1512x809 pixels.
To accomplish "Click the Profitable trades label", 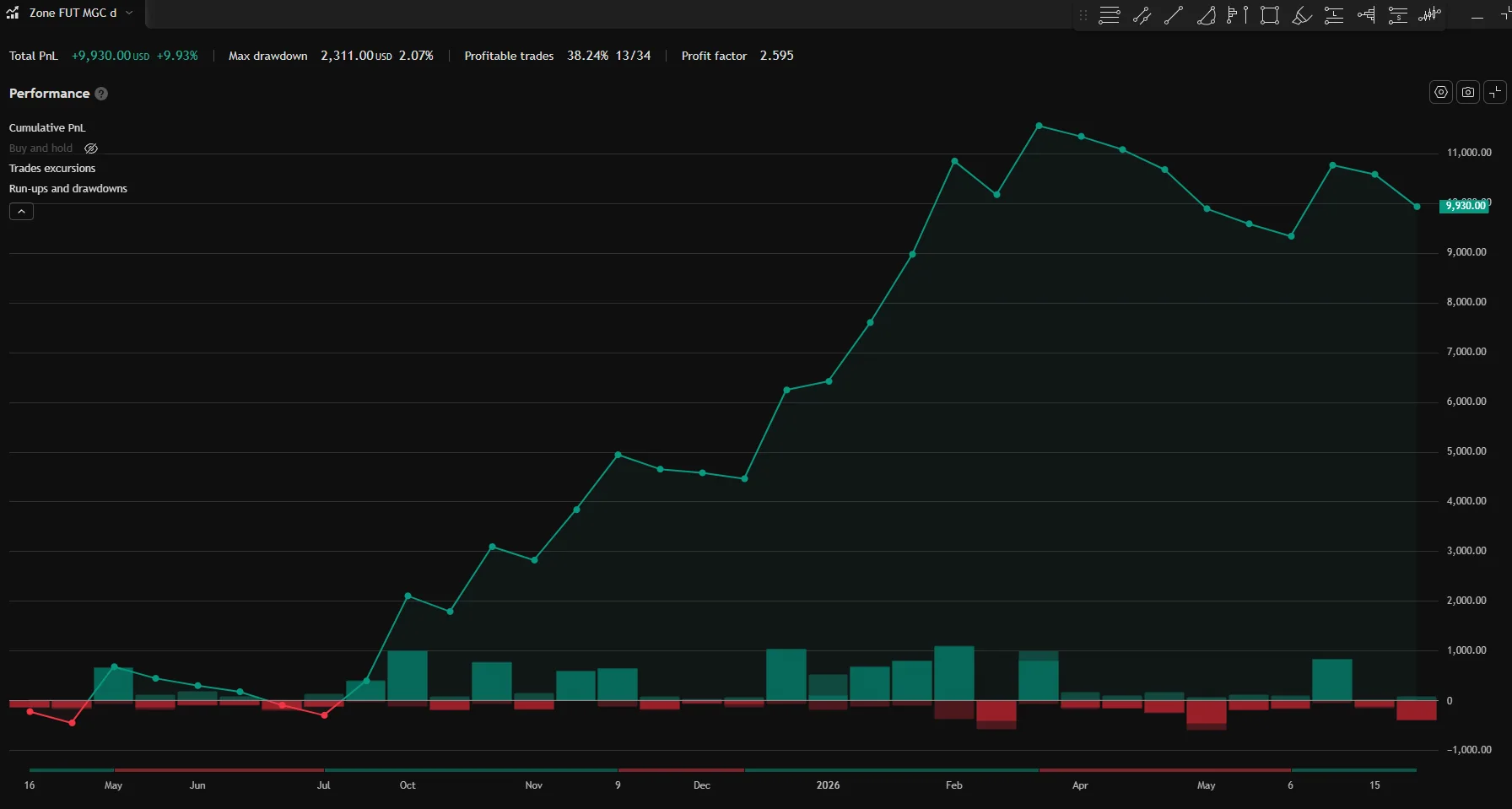I will tap(509, 56).
